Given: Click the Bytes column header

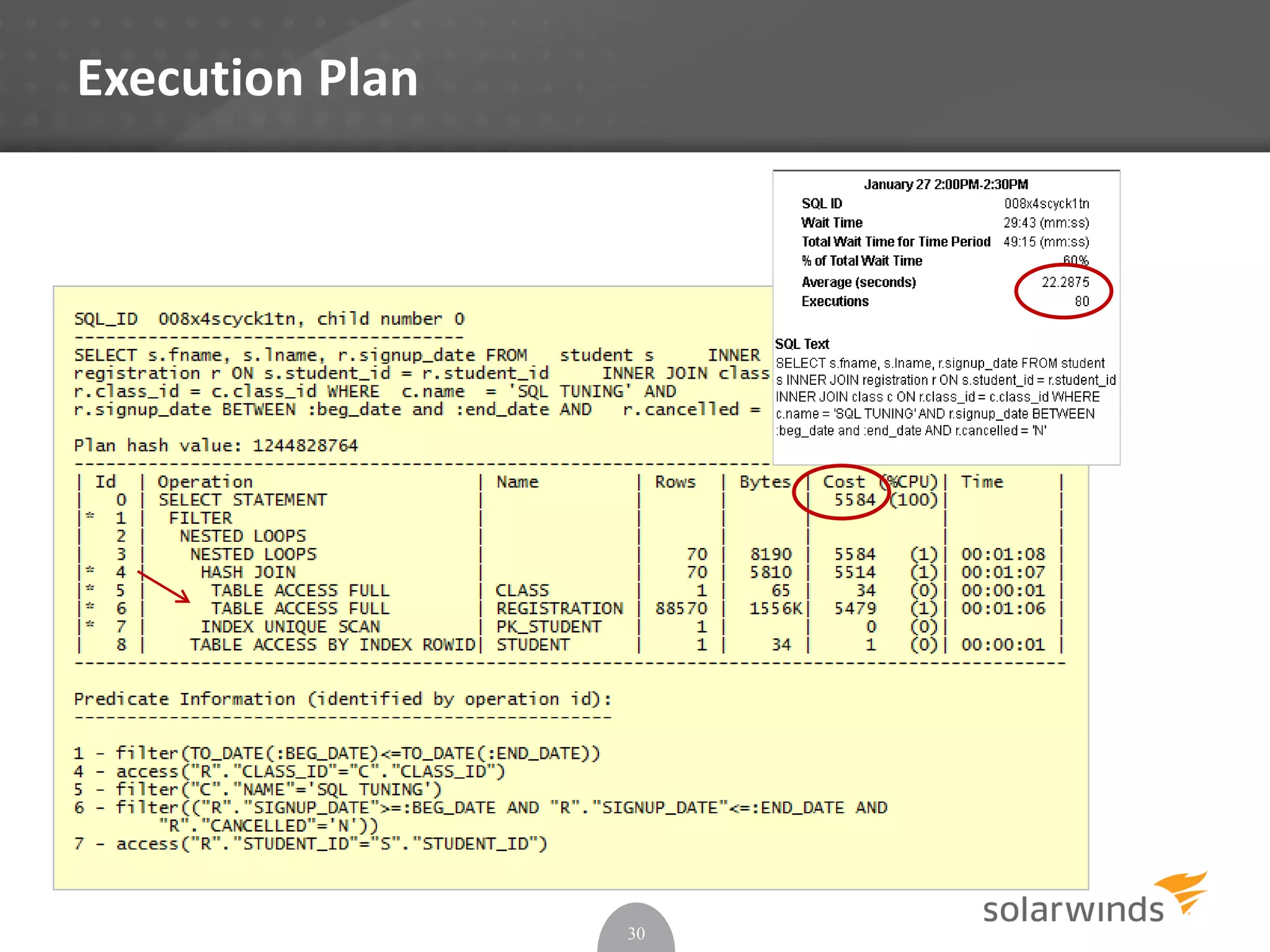Looking at the screenshot, I should pyautogui.click(x=765, y=482).
